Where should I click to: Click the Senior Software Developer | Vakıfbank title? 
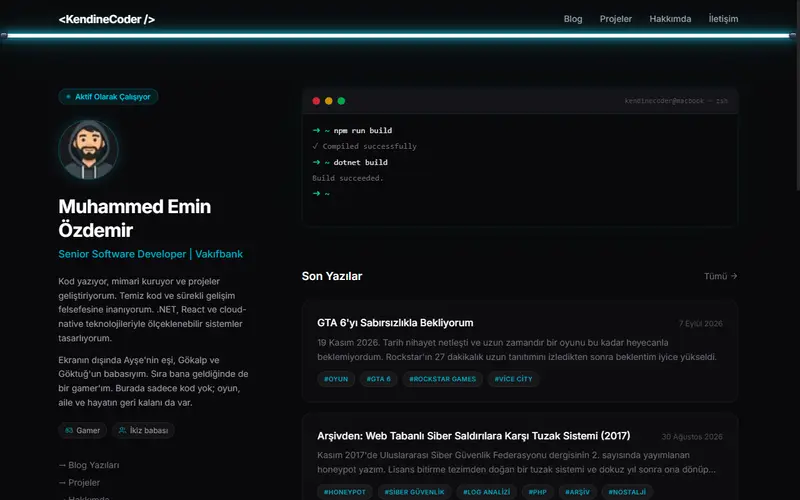coord(151,254)
